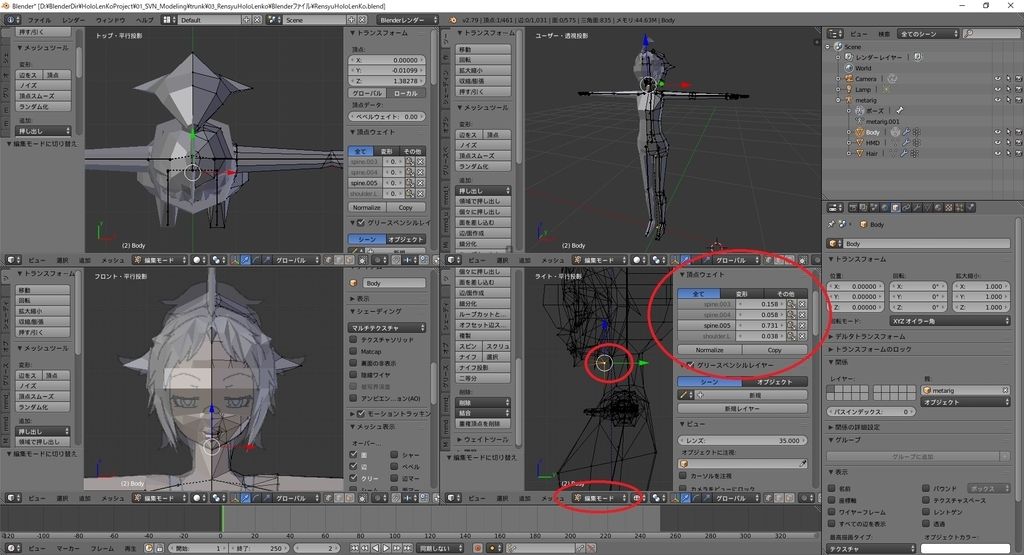Toggle the グリースペンシルレイヤー checkbox in Right view
This screenshot has width=1024, height=555.
pyautogui.click(x=691, y=365)
